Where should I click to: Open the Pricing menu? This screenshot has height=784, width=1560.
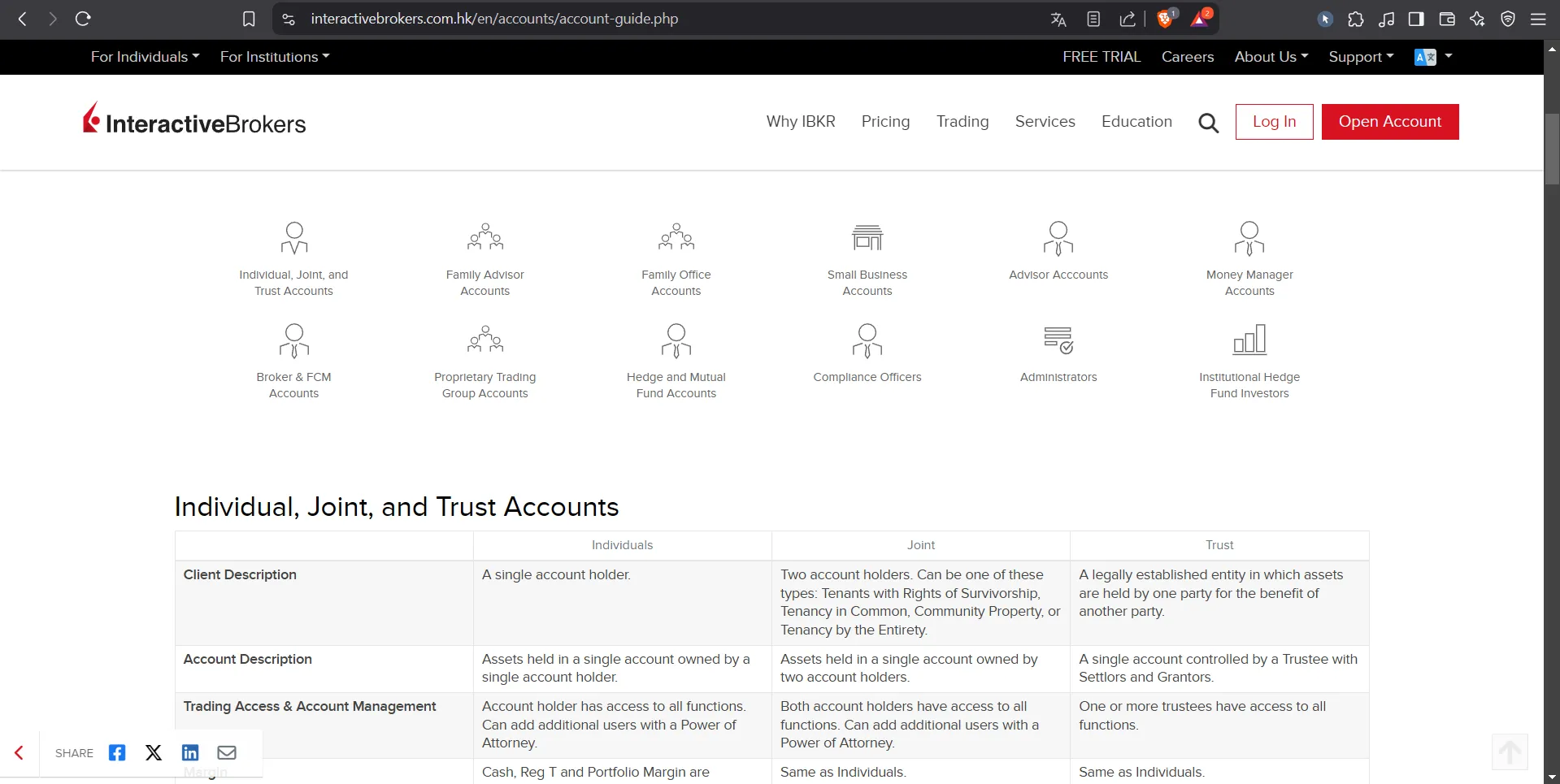[885, 121]
